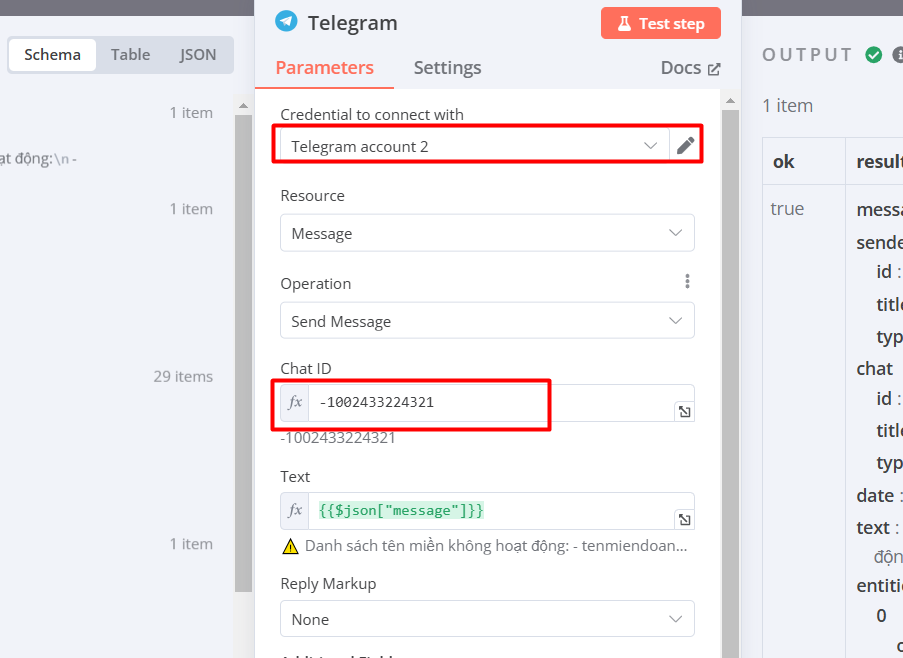903x658 pixels.
Task: Click the Chat ID input field
Action: tap(501, 402)
